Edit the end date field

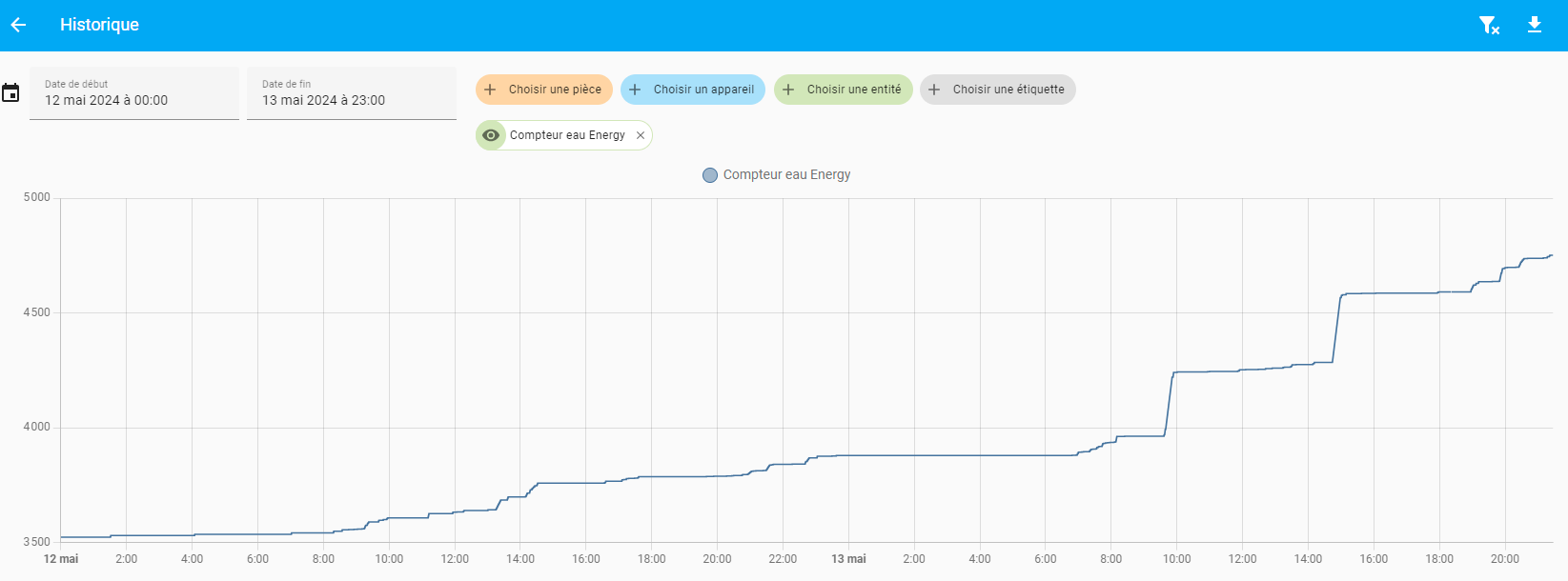coord(352,93)
